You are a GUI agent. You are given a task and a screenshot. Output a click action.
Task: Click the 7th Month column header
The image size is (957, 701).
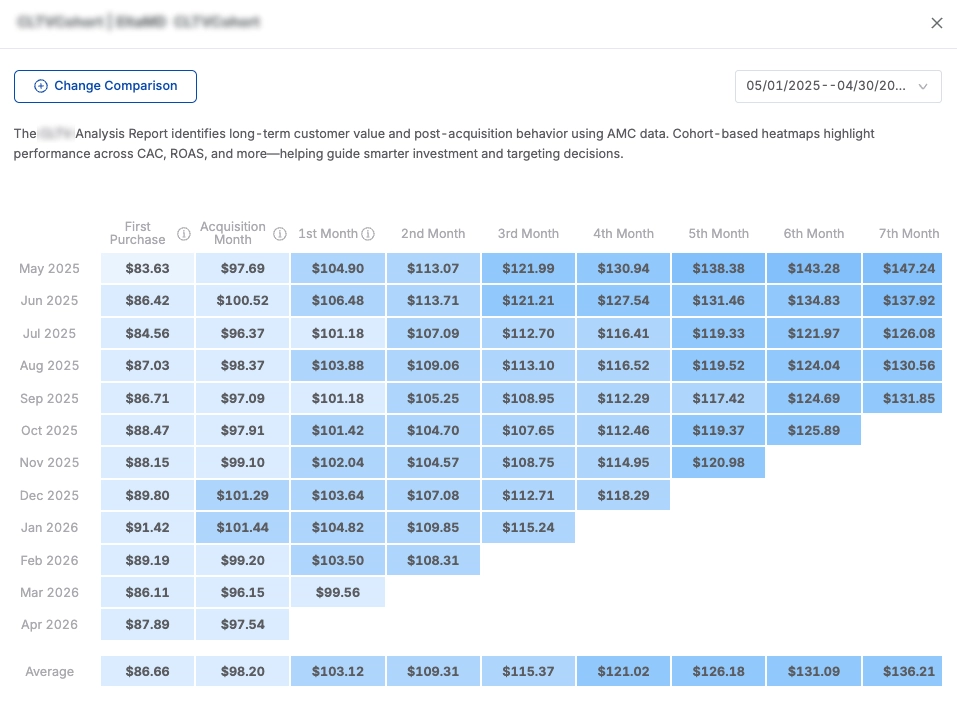click(x=909, y=234)
